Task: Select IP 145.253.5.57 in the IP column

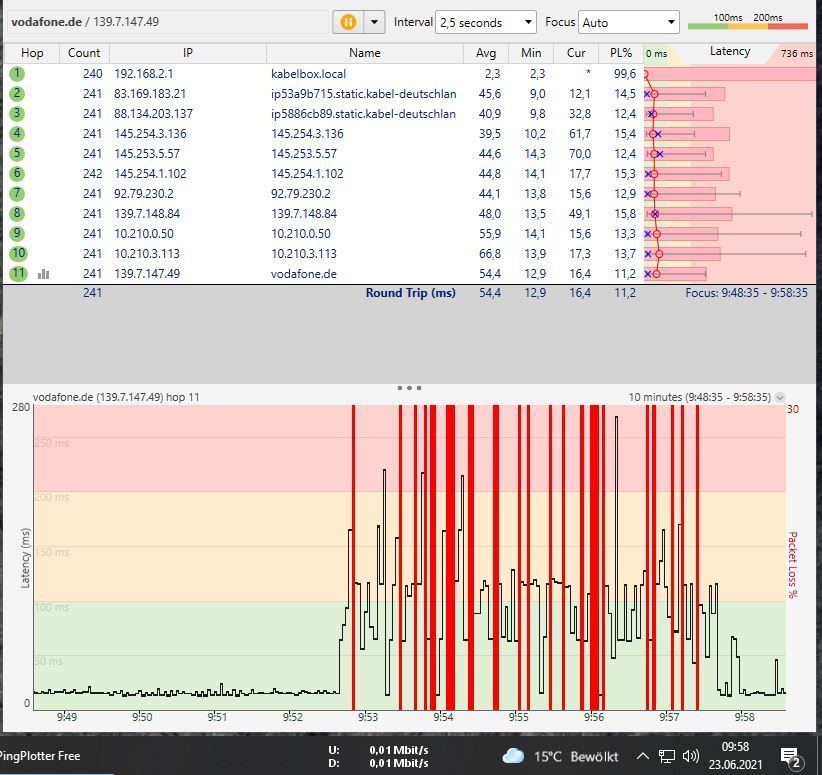Action: (x=147, y=154)
